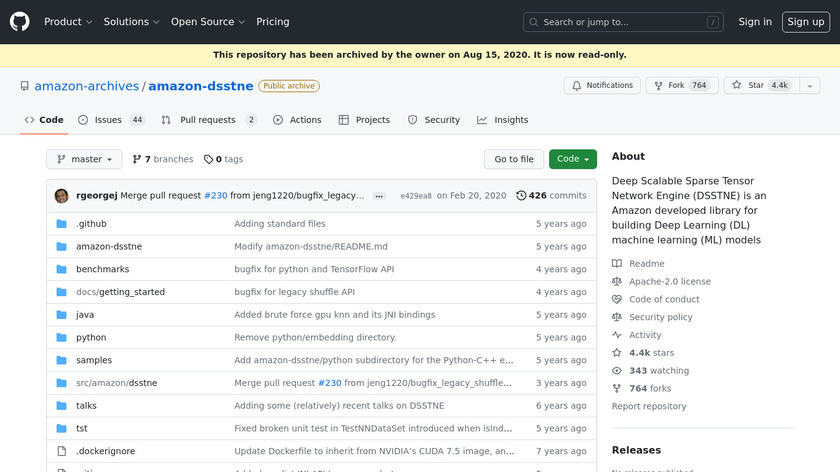Click the star icon on Star button
The width and height of the screenshot is (840, 472).
pyautogui.click(x=737, y=85)
